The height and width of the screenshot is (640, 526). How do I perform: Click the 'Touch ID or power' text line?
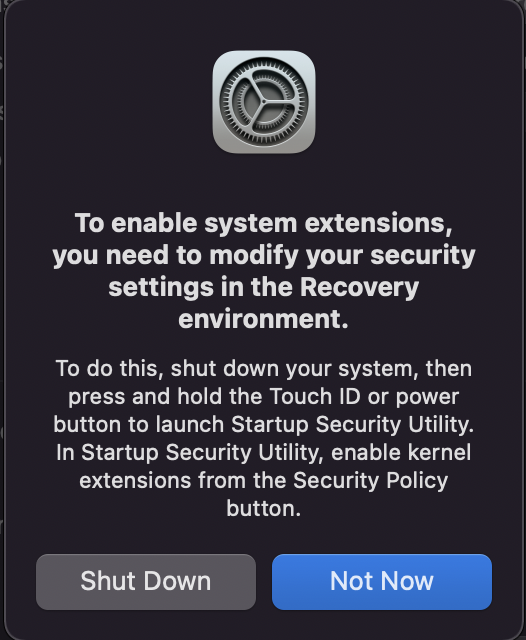[364, 396]
